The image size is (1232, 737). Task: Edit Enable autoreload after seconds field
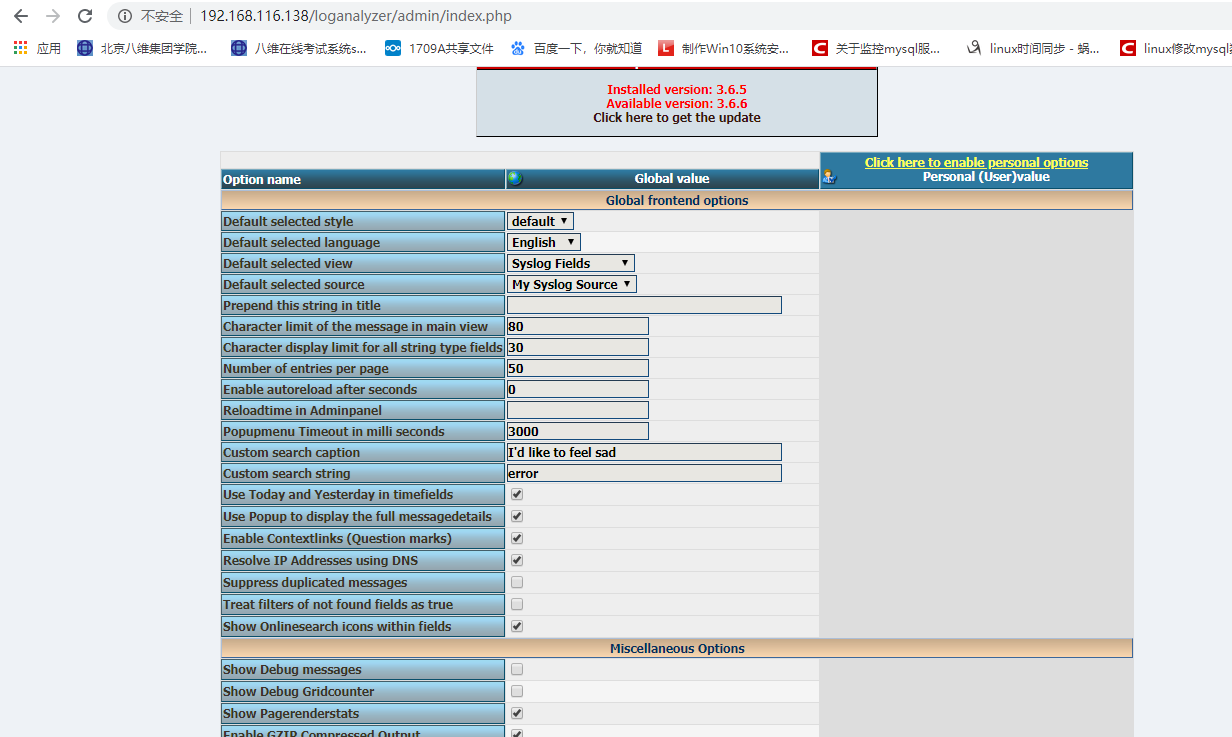click(x=578, y=389)
